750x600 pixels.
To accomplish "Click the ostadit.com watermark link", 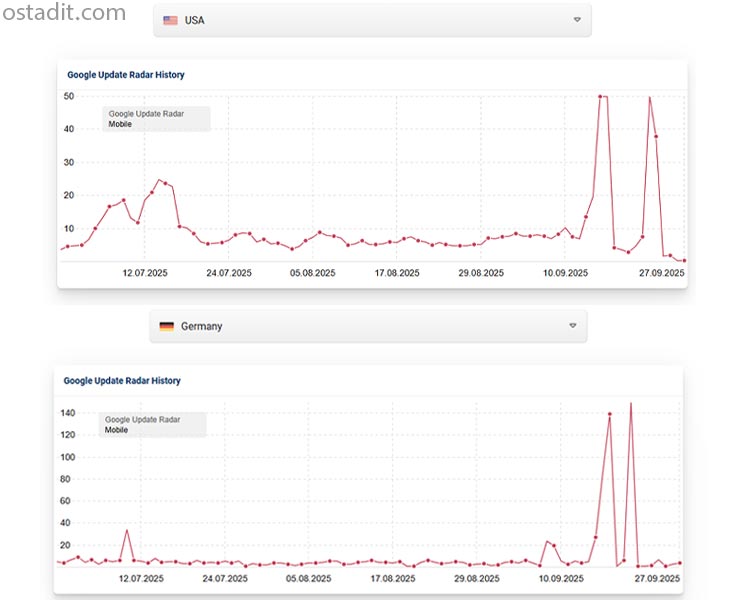I will [x=65, y=13].
